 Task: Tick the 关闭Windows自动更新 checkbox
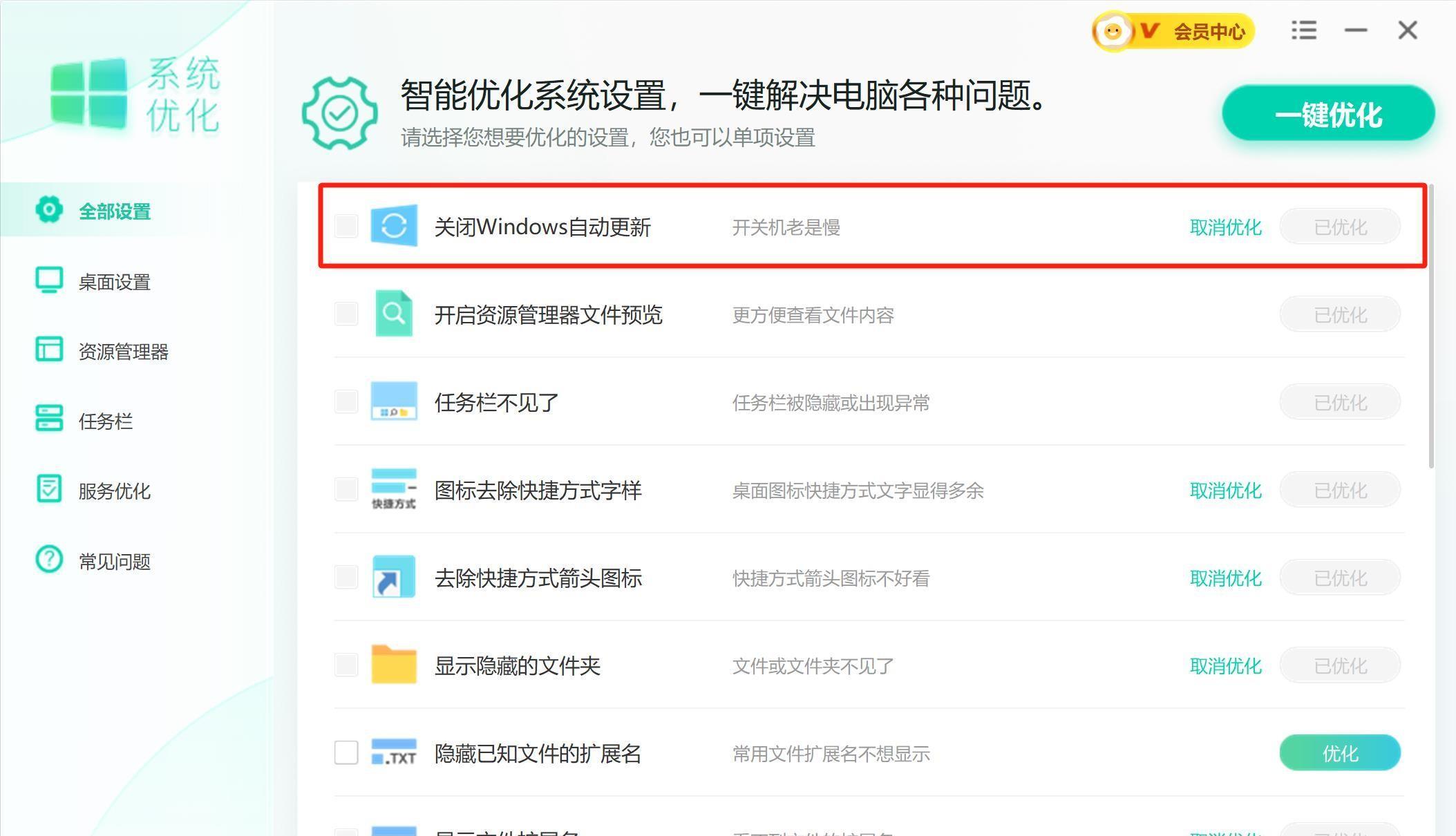[346, 226]
